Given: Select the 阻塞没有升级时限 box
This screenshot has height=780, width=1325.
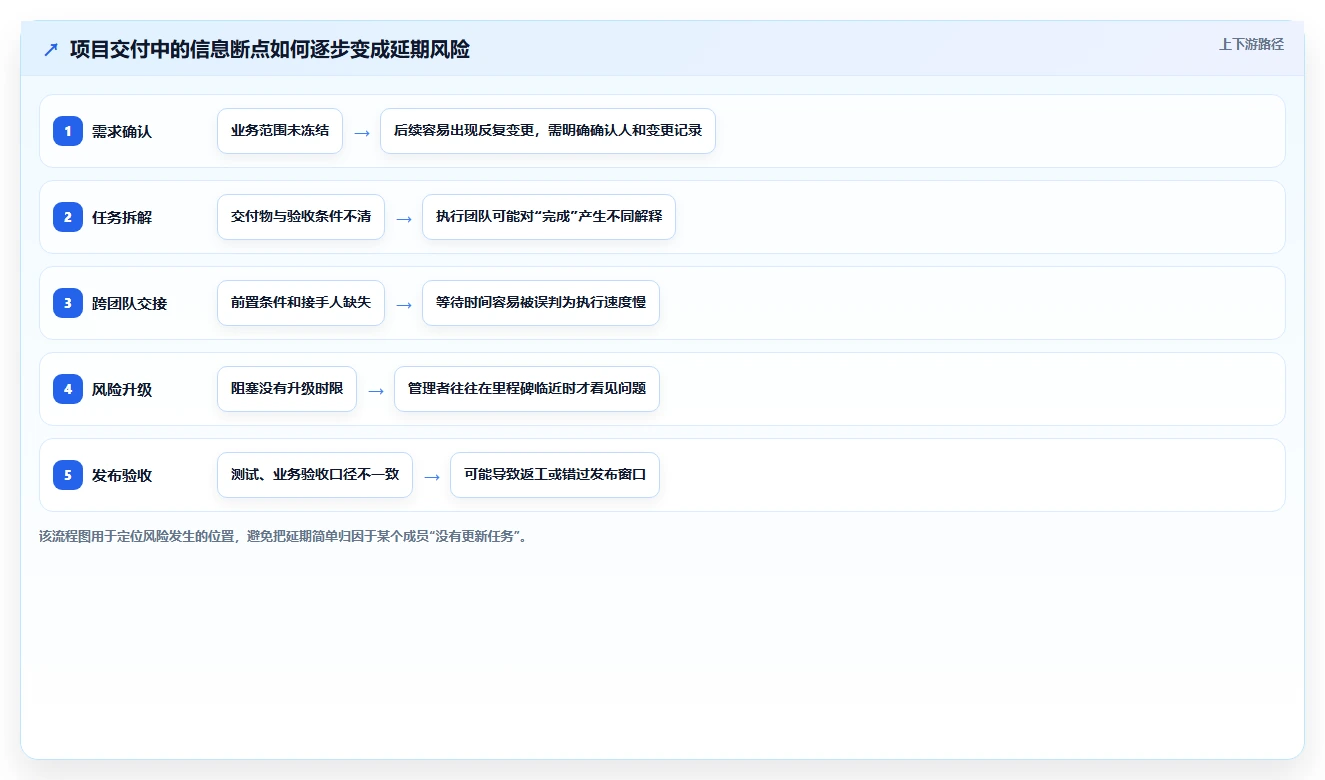Looking at the screenshot, I should pyautogui.click(x=287, y=389).
